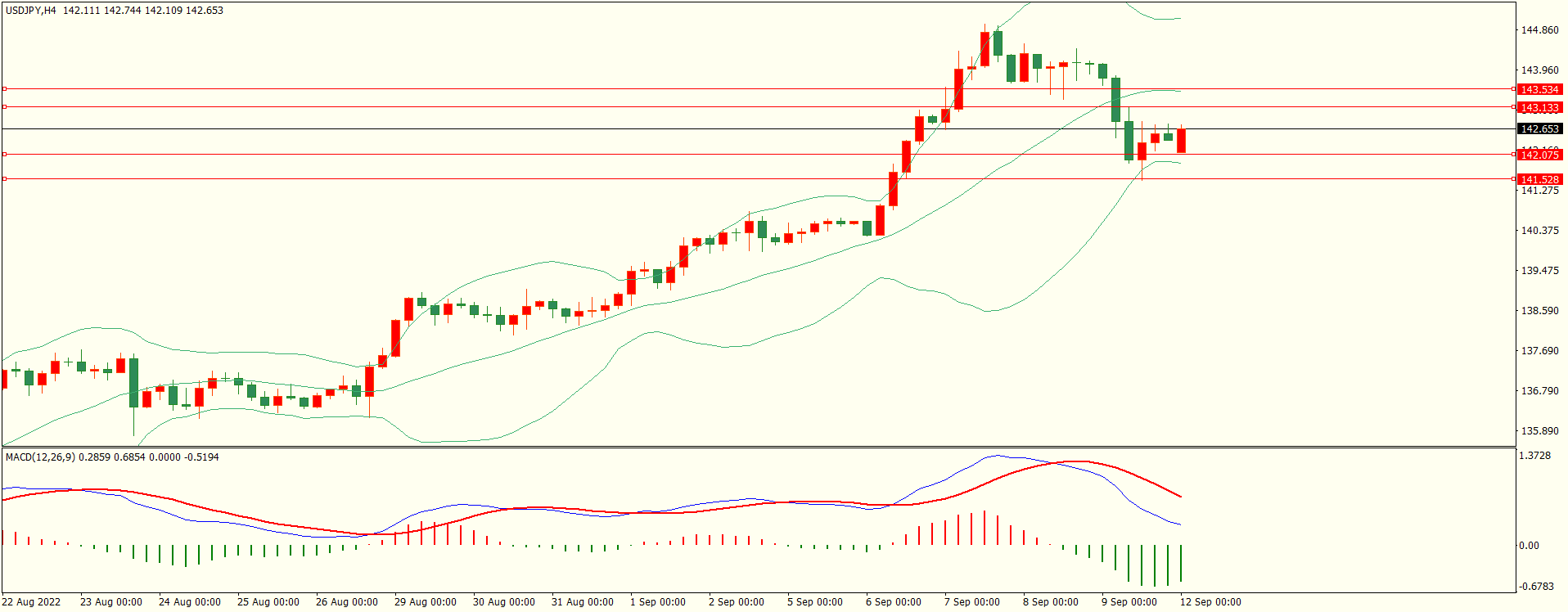Click the 135.890 price axis label

(x=1539, y=431)
